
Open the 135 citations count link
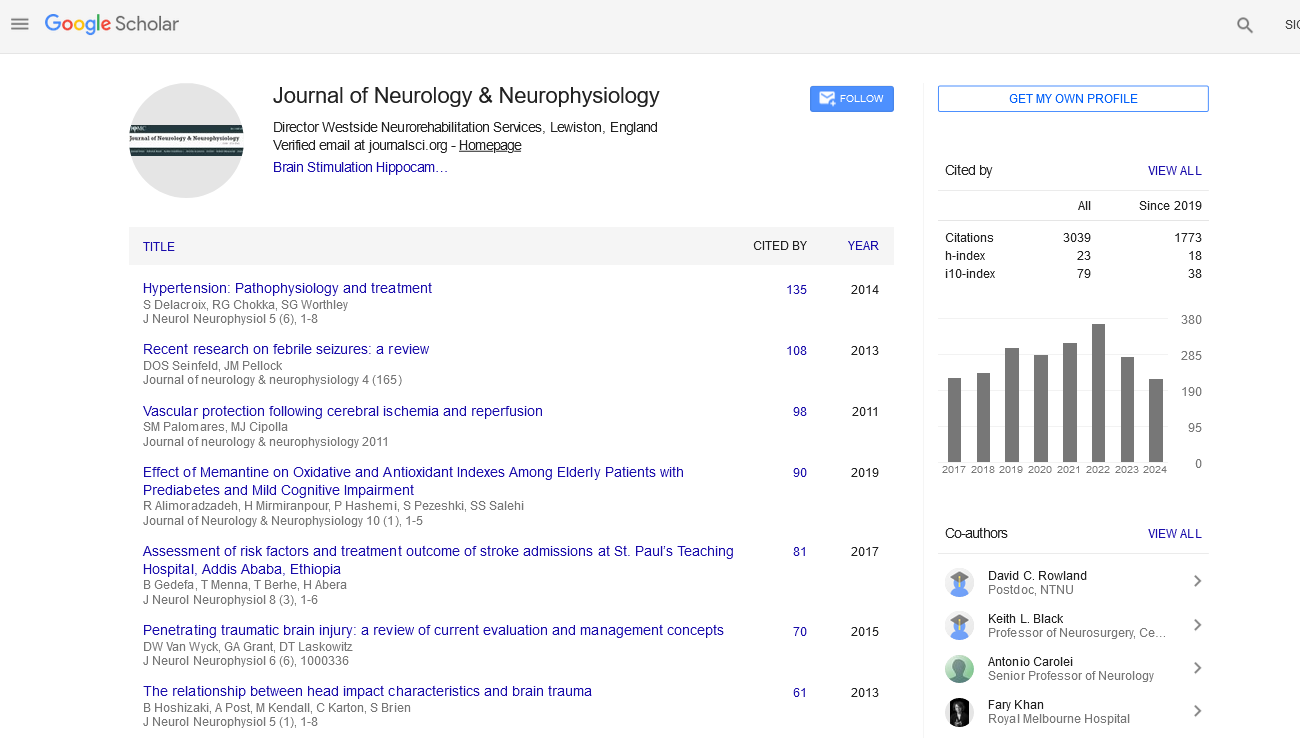796,290
